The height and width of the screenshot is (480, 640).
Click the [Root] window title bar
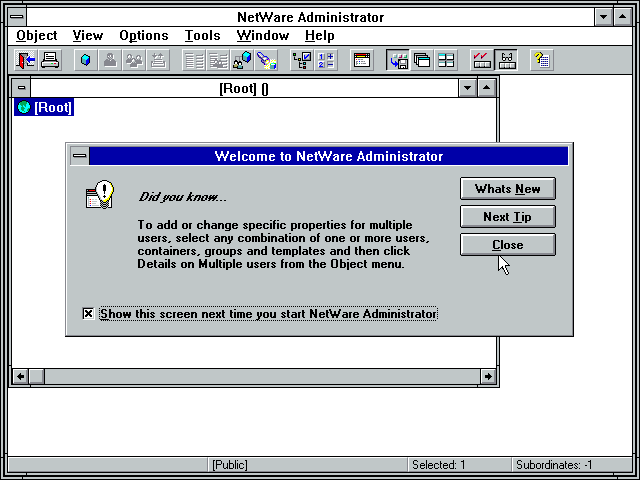[x=244, y=88]
